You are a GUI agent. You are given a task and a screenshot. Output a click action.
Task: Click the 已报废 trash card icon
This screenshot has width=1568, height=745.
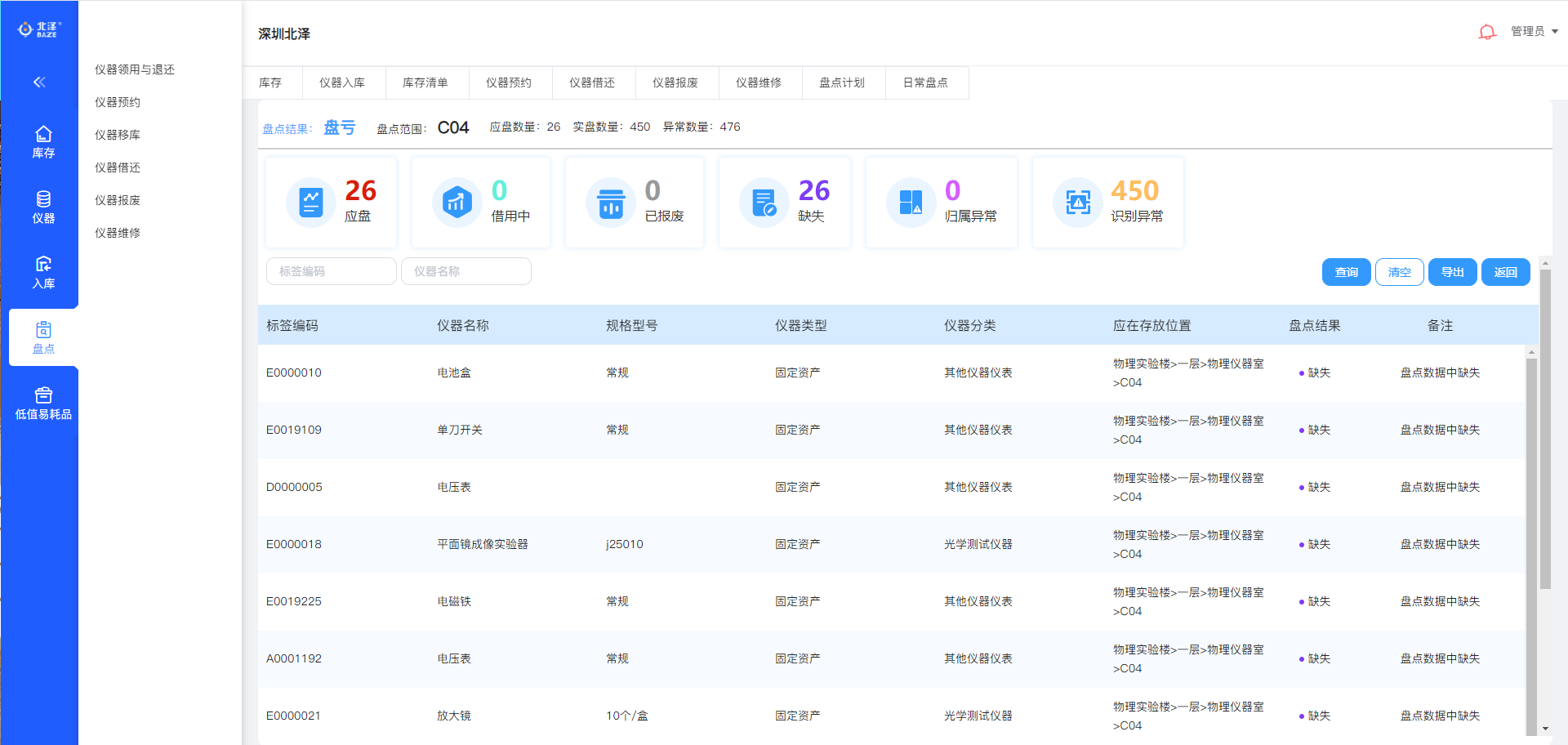[610, 203]
